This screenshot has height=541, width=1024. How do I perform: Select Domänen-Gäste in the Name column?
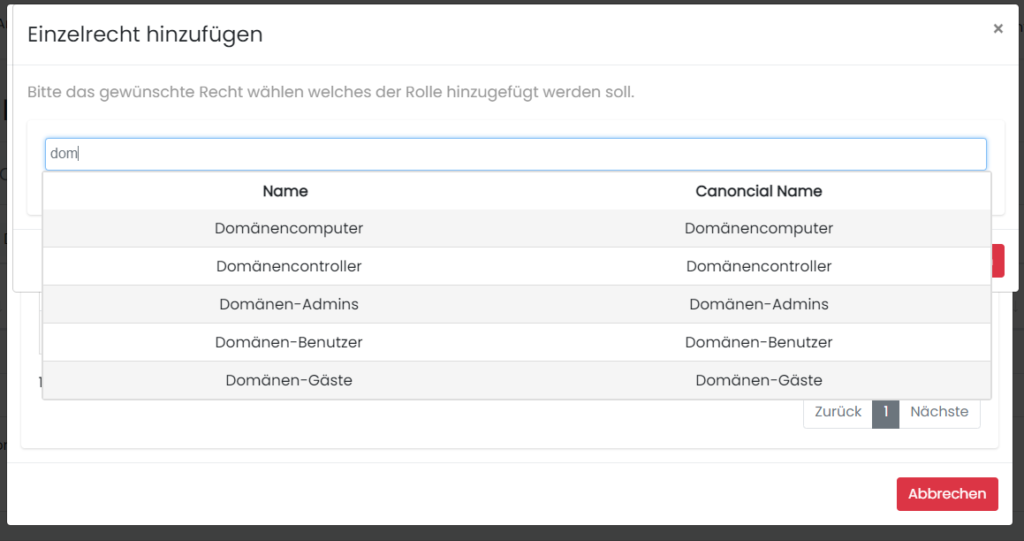click(288, 380)
